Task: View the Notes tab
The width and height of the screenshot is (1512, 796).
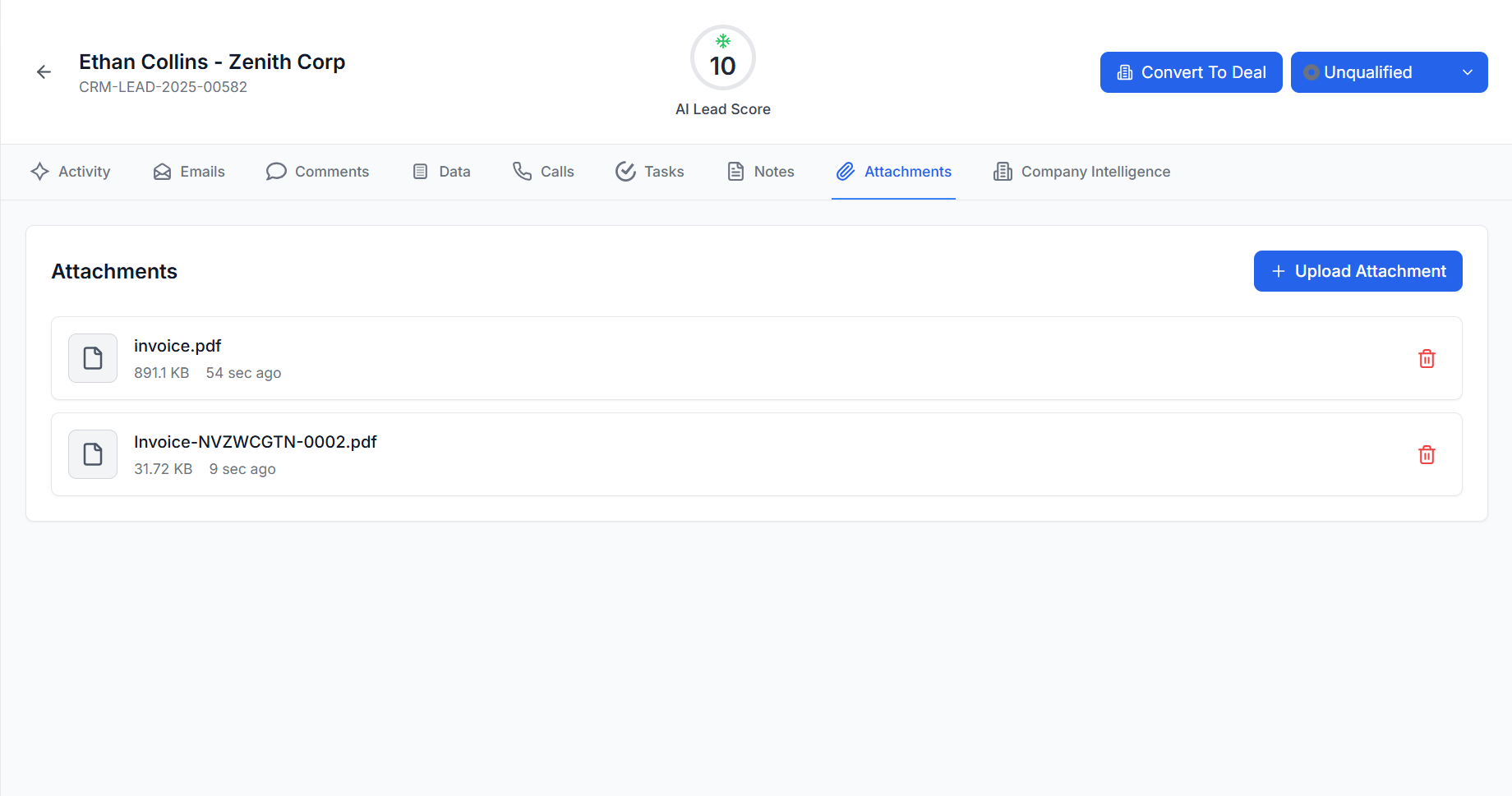Action: [761, 172]
